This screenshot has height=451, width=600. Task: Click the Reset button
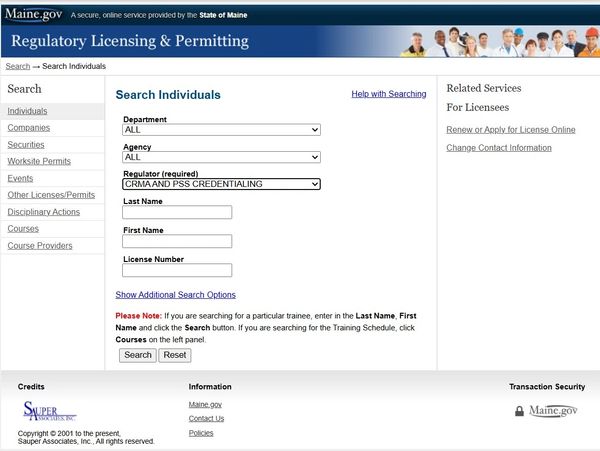(x=175, y=355)
